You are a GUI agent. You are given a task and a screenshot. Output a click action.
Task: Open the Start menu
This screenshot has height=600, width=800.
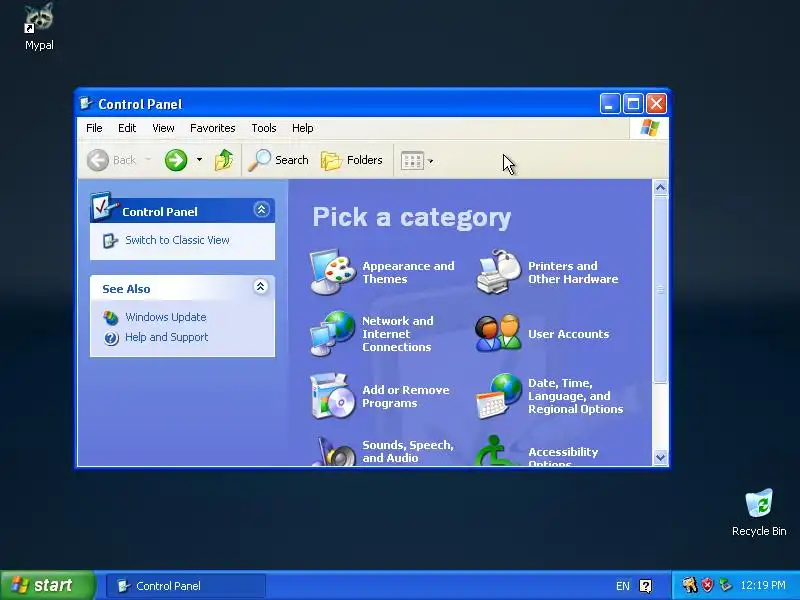click(x=47, y=585)
